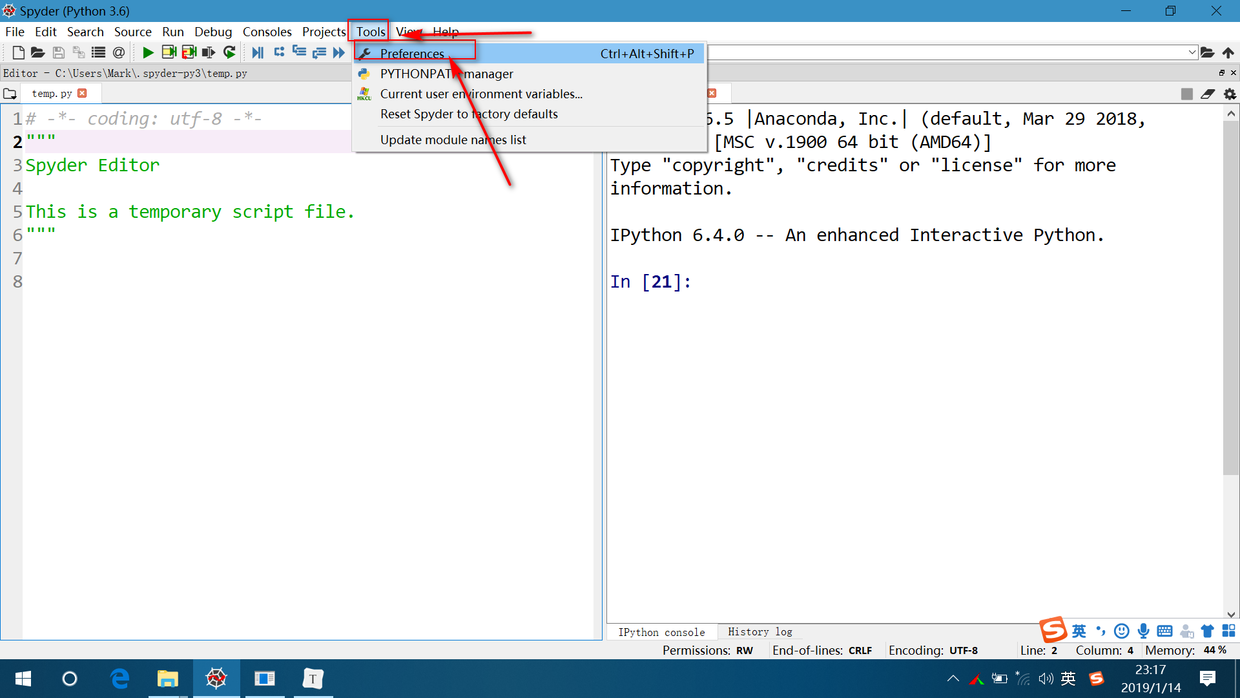
Task: Open the Debug menu
Action: coord(213,32)
